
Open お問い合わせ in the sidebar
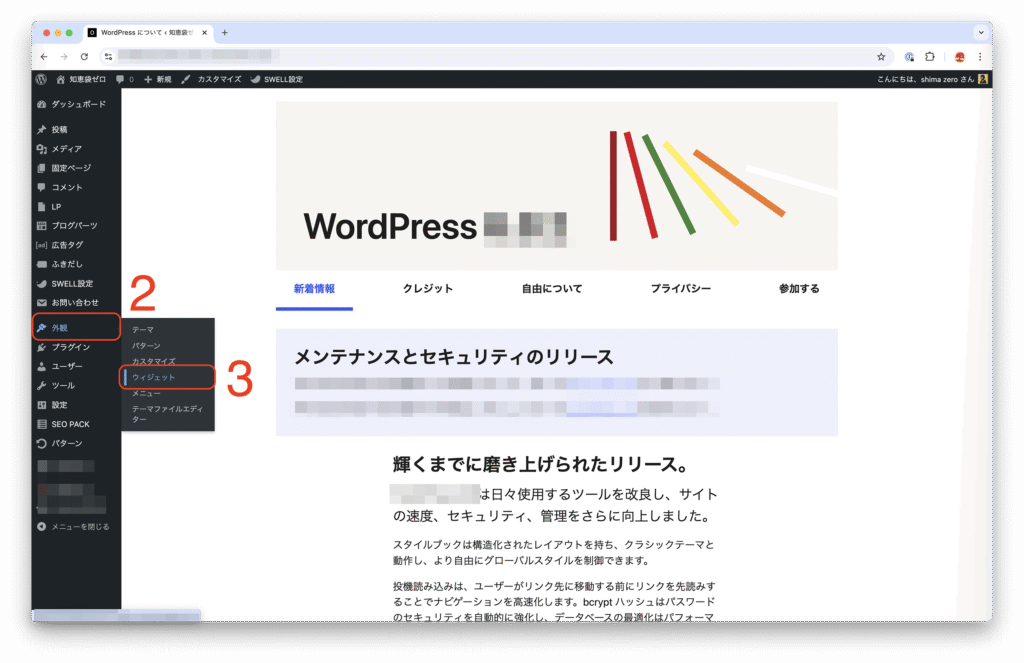click(76, 302)
